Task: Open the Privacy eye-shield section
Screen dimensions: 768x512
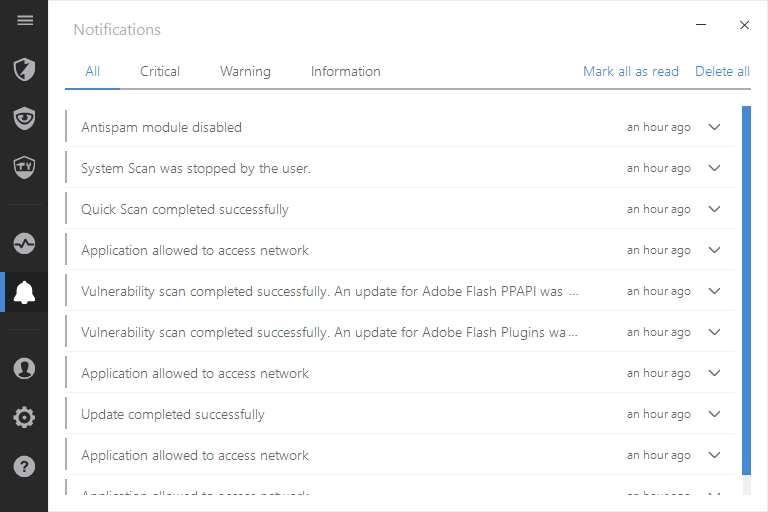Action: point(25,118)
